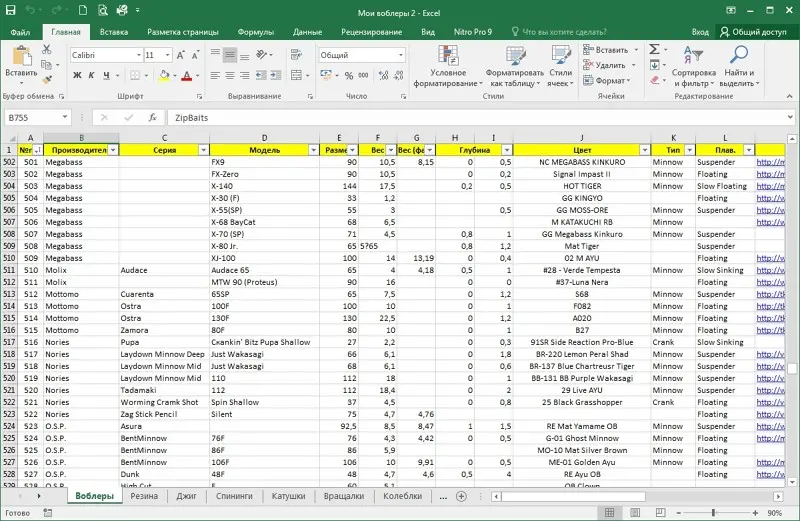Open filter dropdown for Серия column

coord(204,150)
